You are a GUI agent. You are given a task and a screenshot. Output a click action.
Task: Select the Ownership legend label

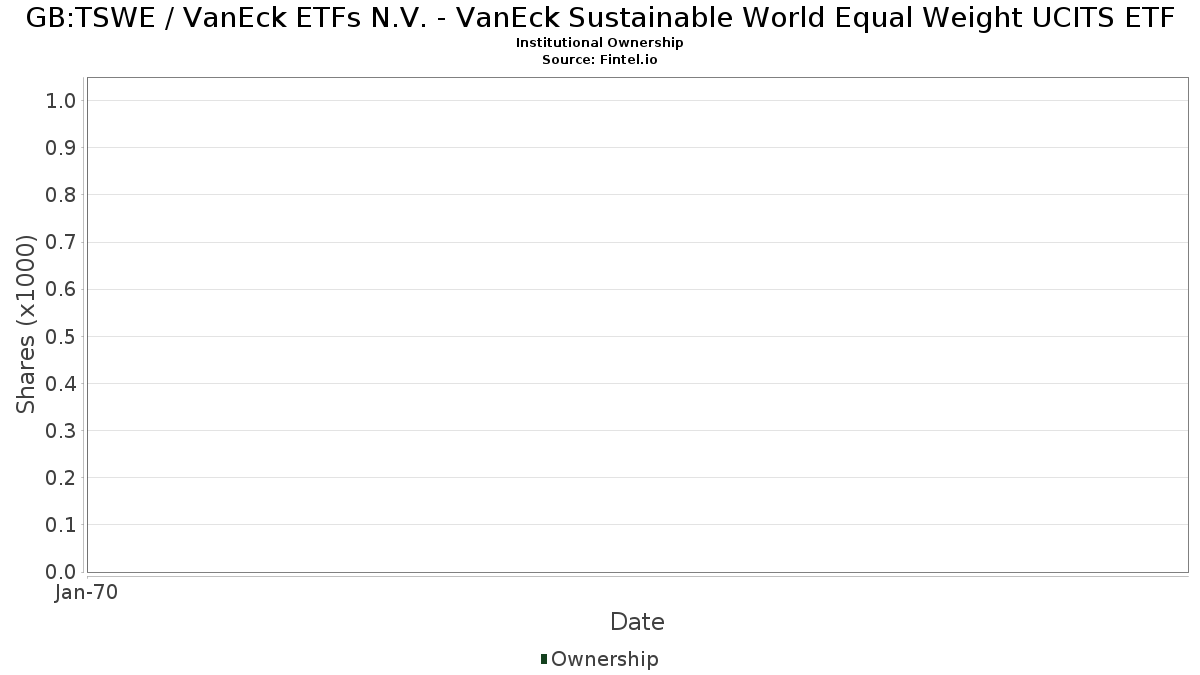point(604,659)
